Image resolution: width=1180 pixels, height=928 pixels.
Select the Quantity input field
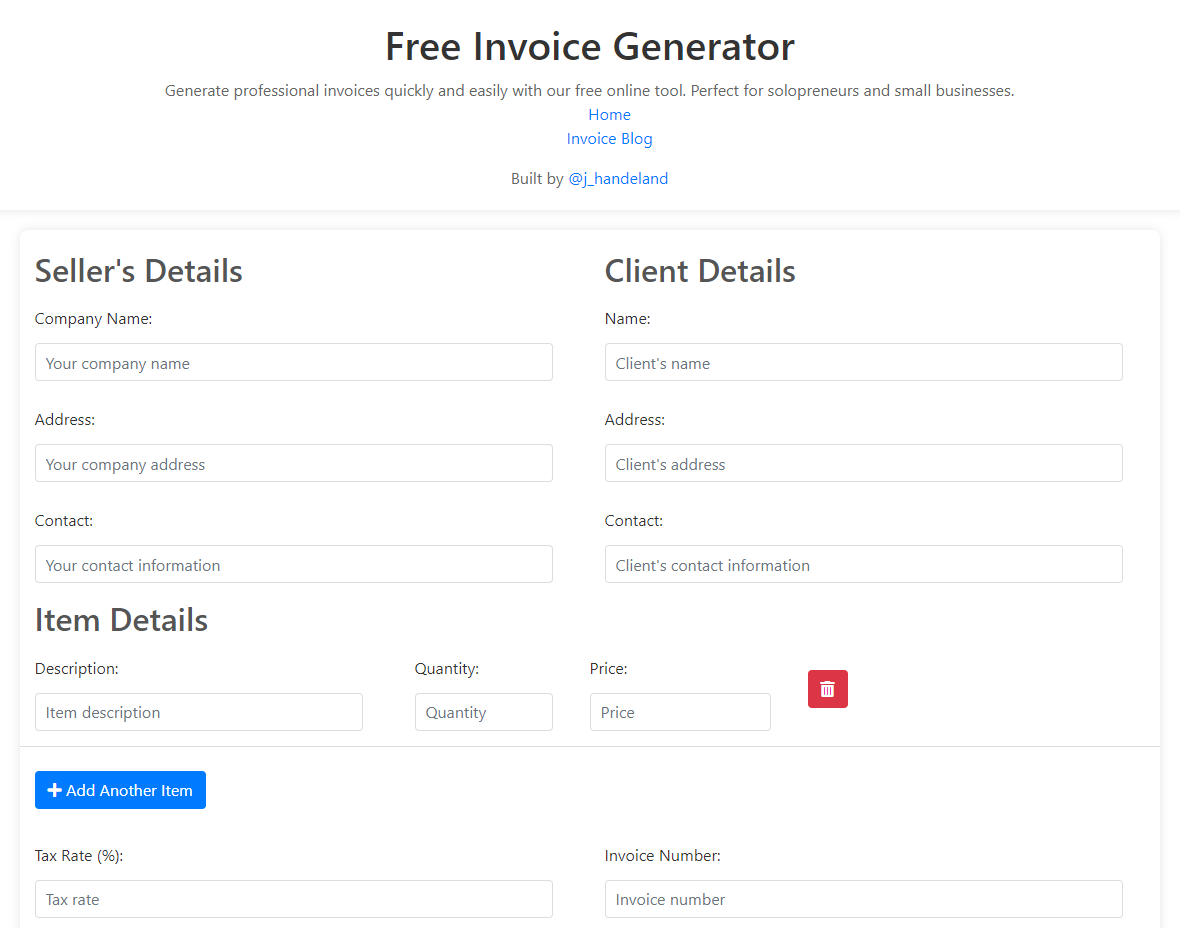(x=483, y=712)
